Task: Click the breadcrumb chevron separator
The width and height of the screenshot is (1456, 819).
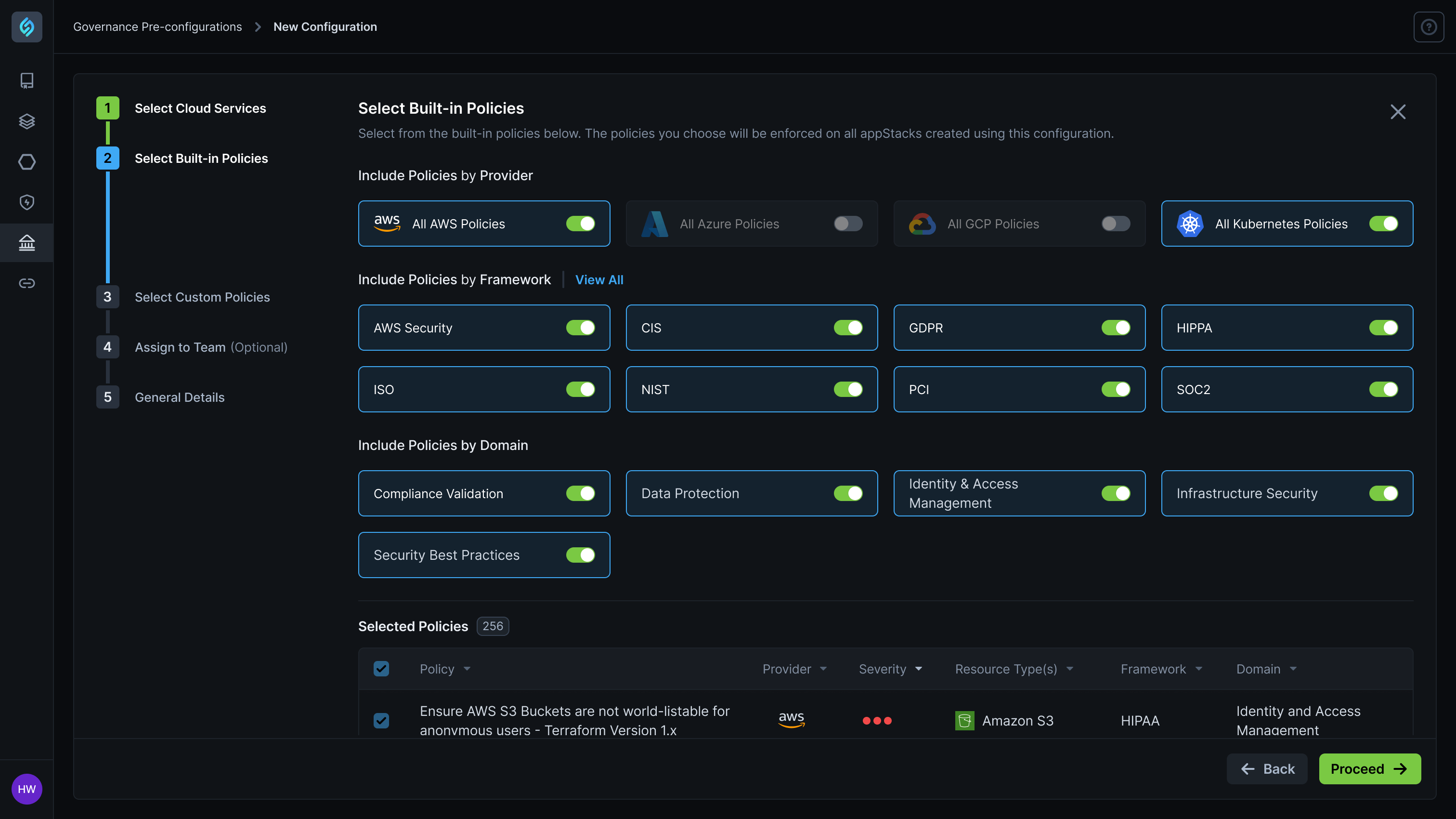Action: tap(258, 26)
